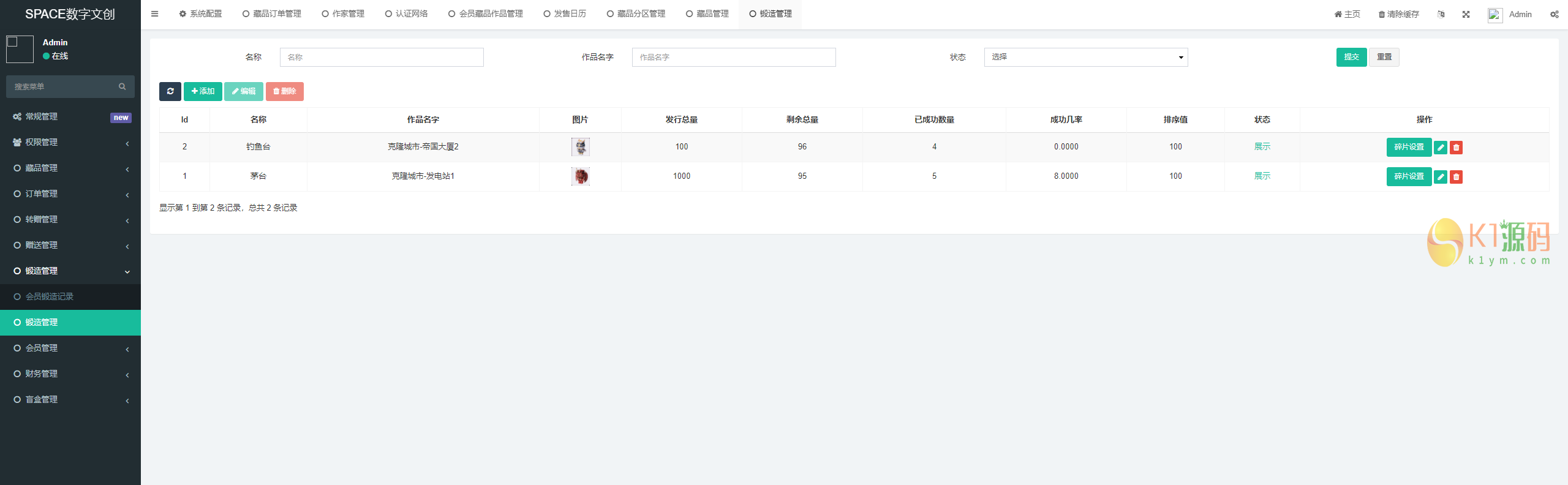Click the 展示 status in 茅台 row
The image size is (1568, 485).
click(1262, 176)
